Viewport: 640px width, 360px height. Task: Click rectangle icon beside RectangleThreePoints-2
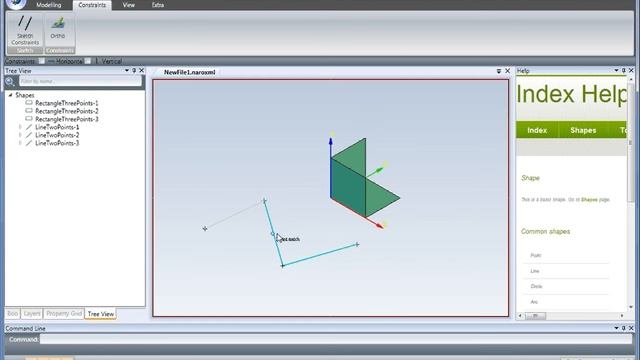(29, 111)
